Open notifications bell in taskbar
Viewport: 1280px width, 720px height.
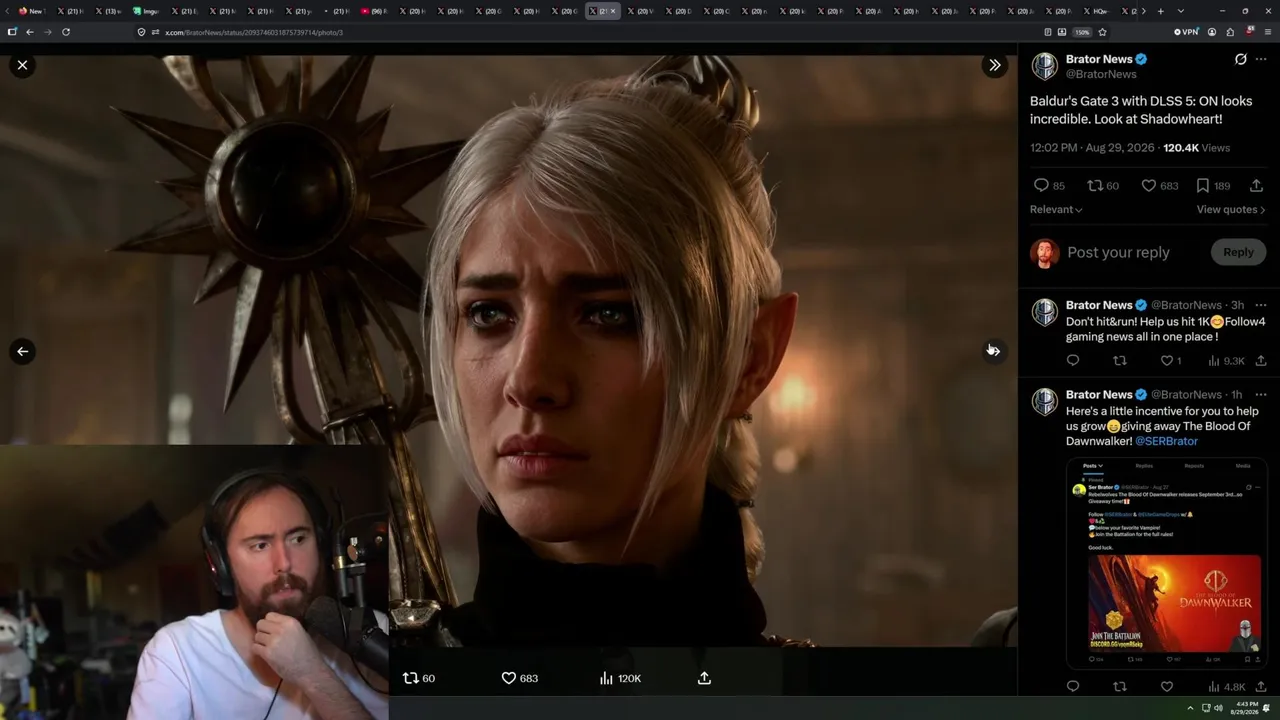pos(1267,708)
